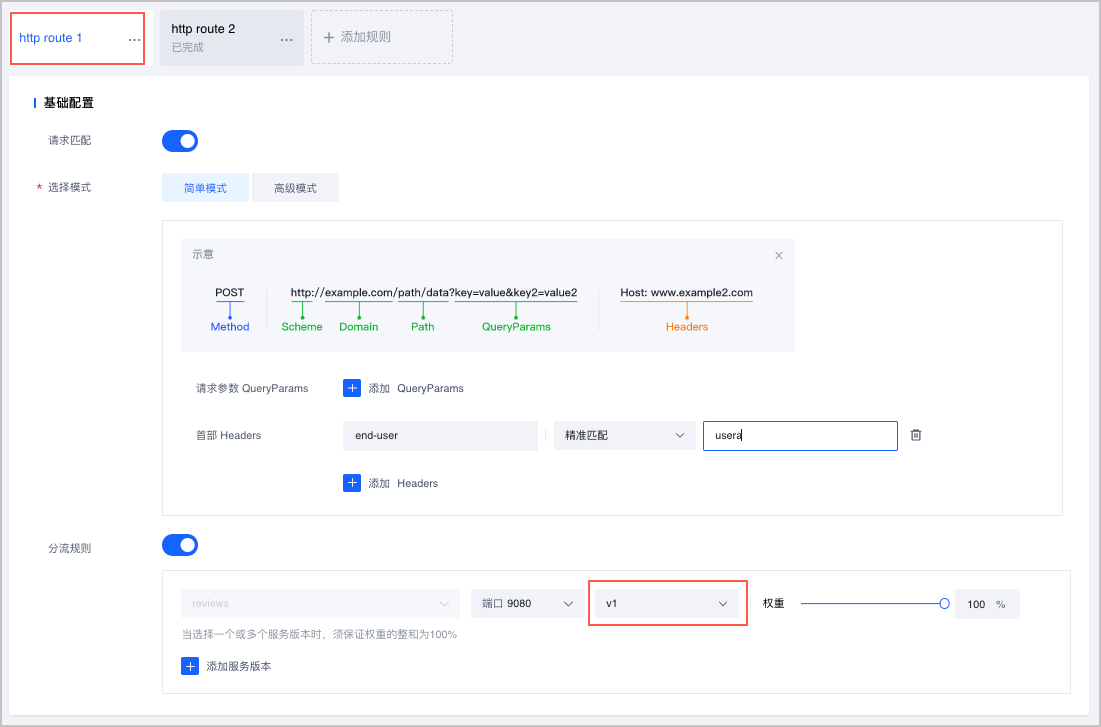Open the more options on http route 1

pyautogui.click(x=134, y=39)
